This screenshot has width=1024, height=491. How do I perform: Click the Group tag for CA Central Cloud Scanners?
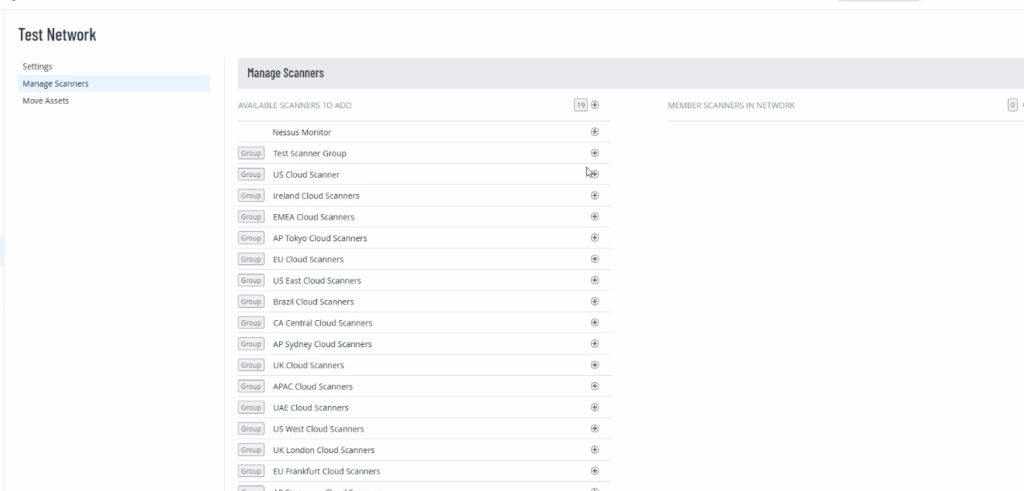(x=250, y=323)
